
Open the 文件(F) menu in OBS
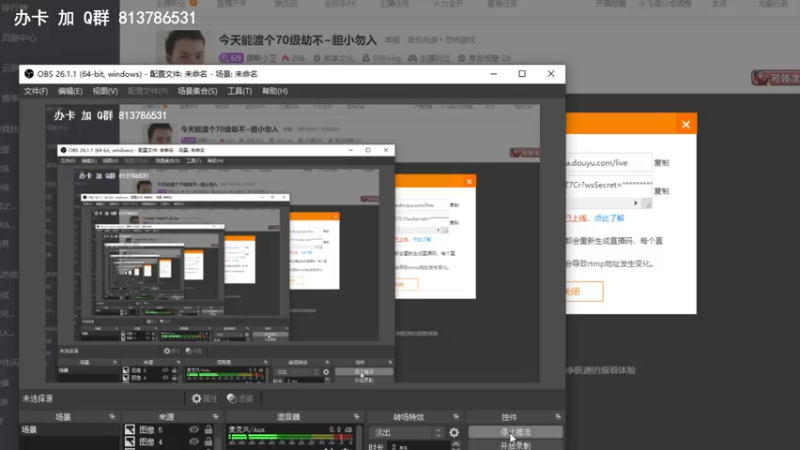click(x=36, y=91)
